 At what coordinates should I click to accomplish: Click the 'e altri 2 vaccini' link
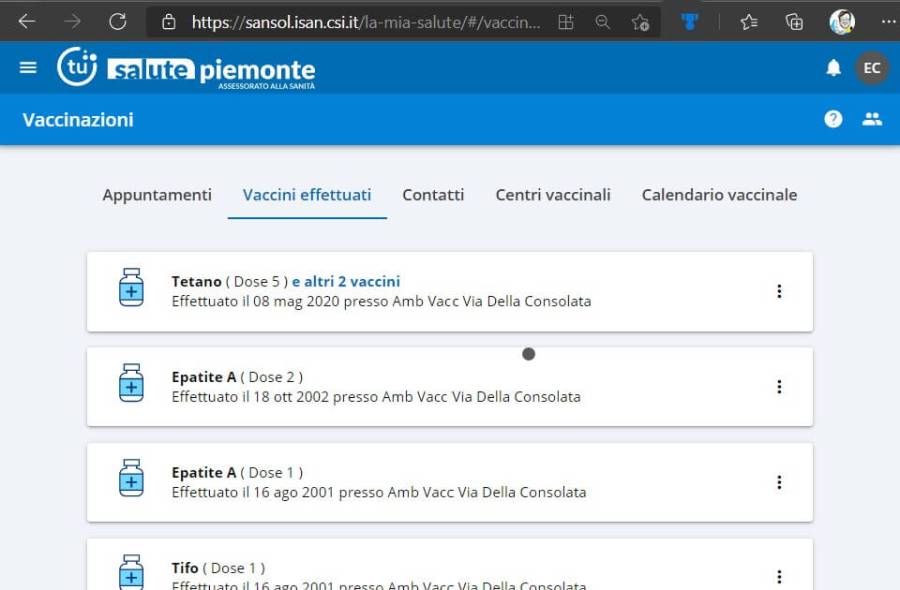[x=346, y=282]
